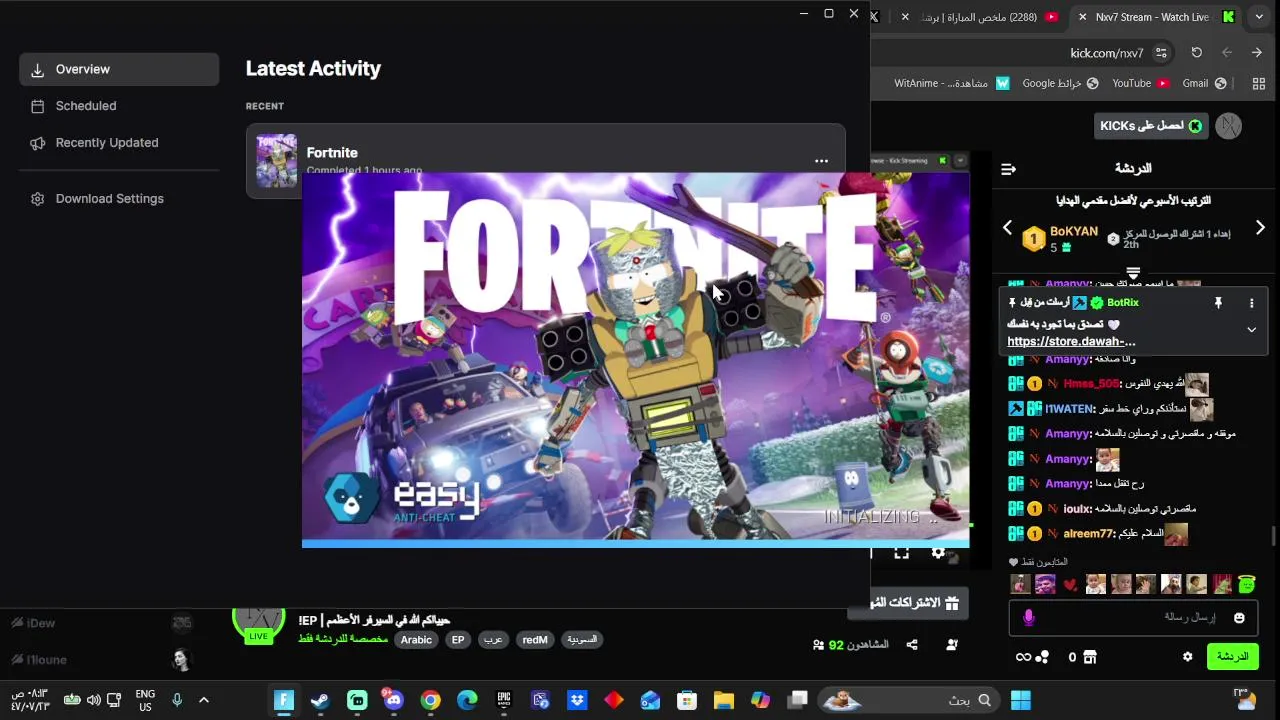
Task: Go forward using browser right arrow
Action: (1257, 53)
